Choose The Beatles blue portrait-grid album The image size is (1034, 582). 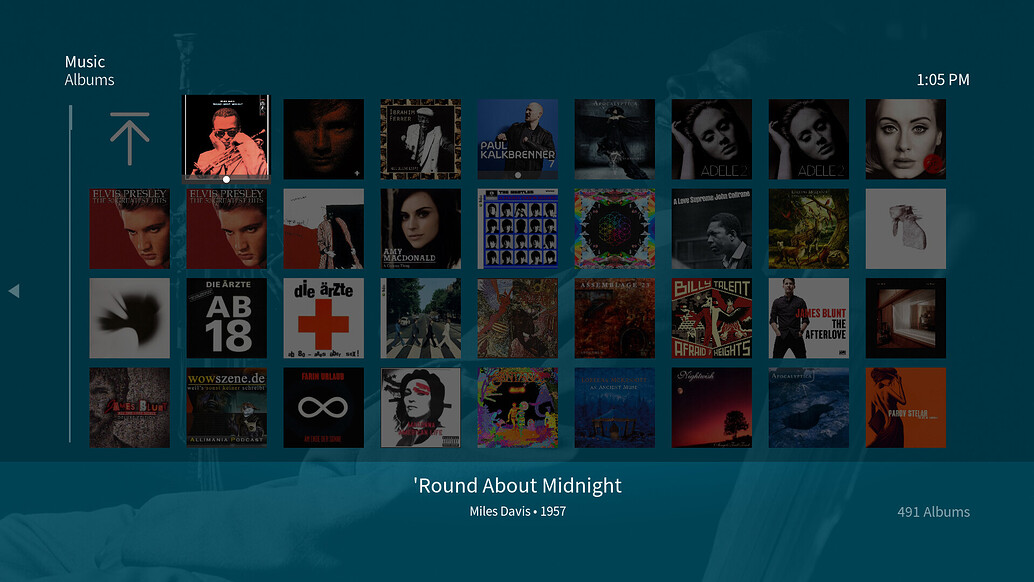(x=517, y=229)
